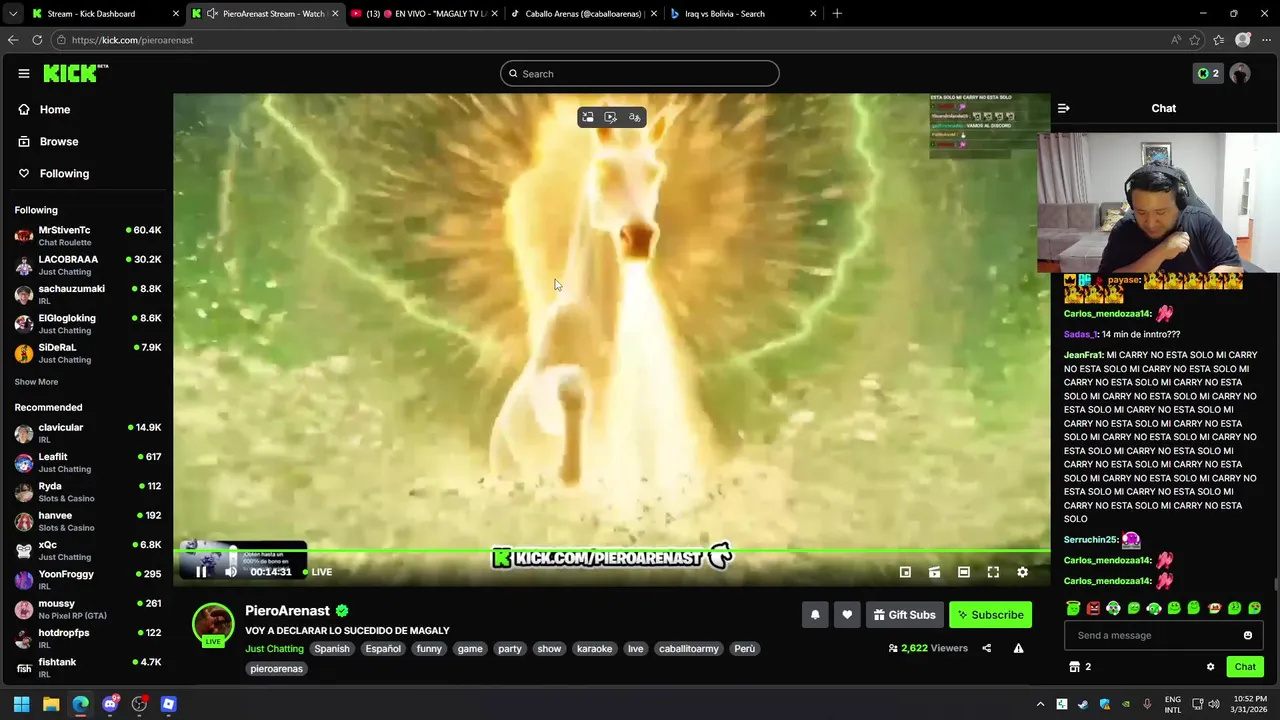Open Discord from the taskbar

tap(110, 704)
